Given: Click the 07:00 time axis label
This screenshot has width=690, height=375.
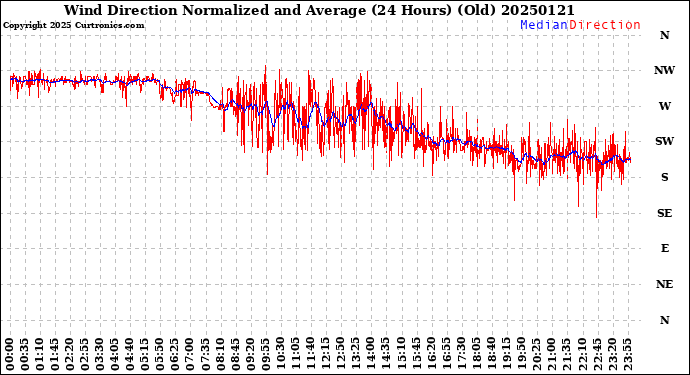Looking at the screenshot, I should 190,354.
